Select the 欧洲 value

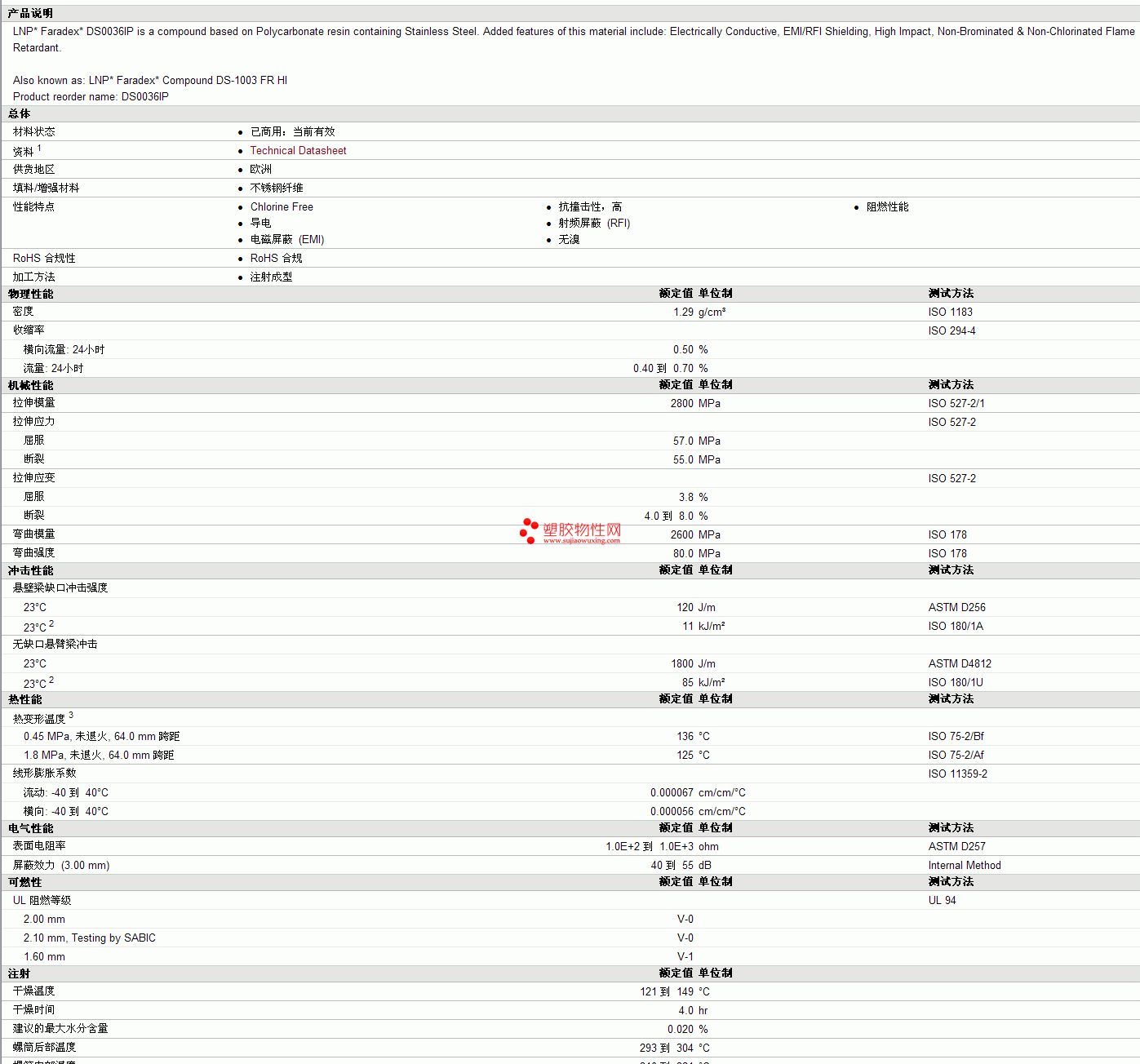[261, 170]
